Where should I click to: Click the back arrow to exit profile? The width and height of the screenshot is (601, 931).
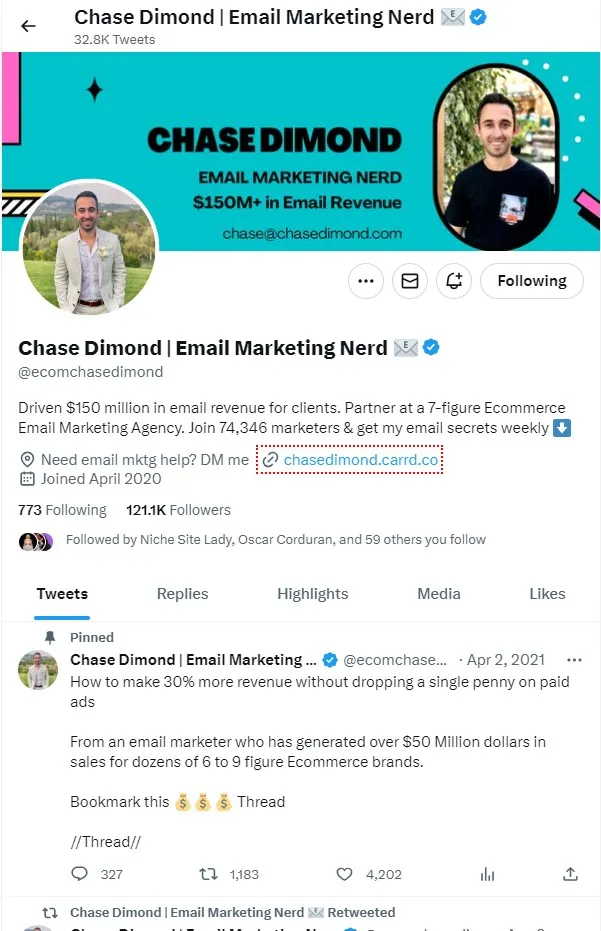pos(28,26)
